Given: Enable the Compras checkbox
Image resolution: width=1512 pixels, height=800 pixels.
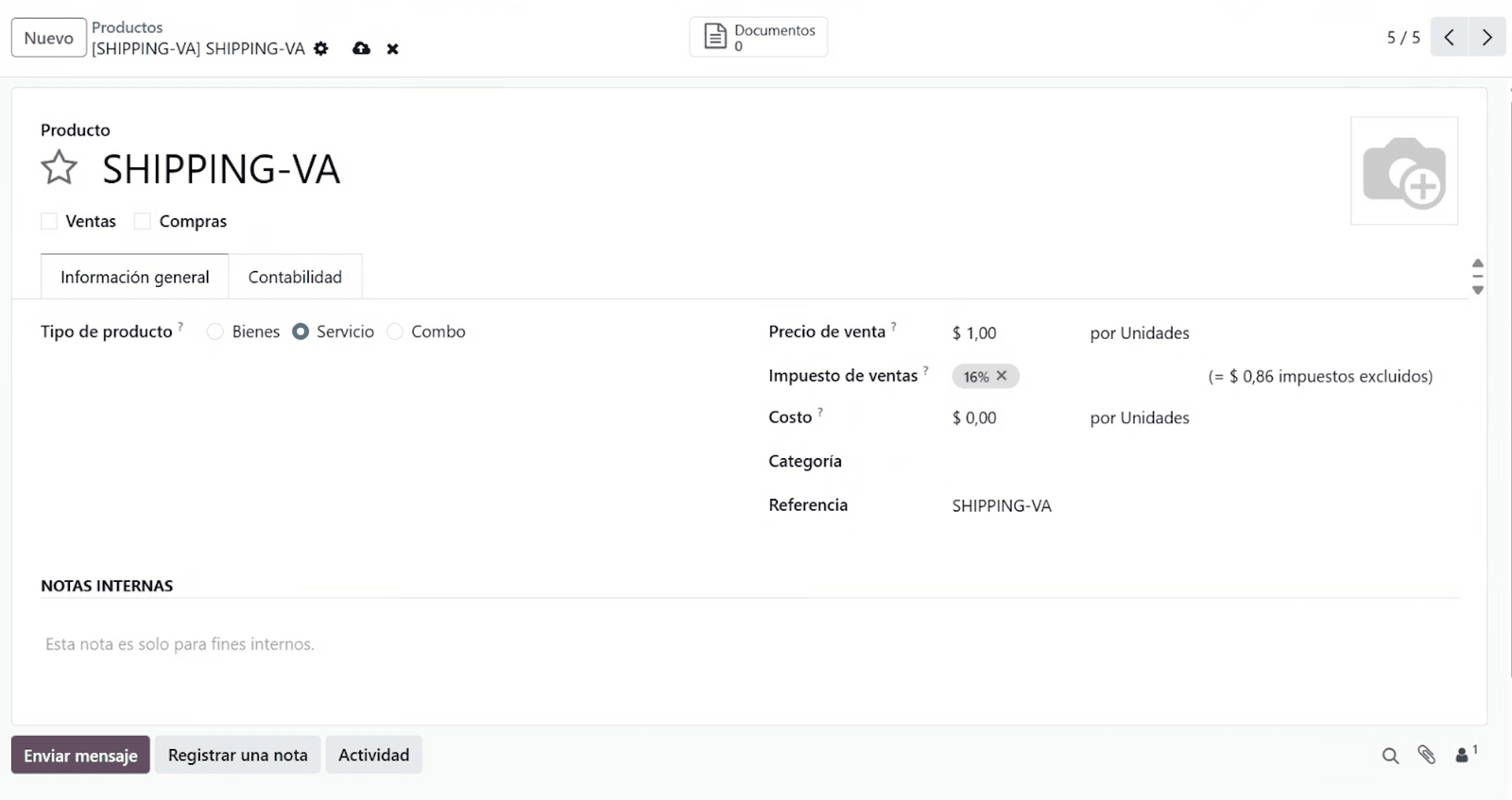Looking at the screenshot, I should [x=143, y=221].
